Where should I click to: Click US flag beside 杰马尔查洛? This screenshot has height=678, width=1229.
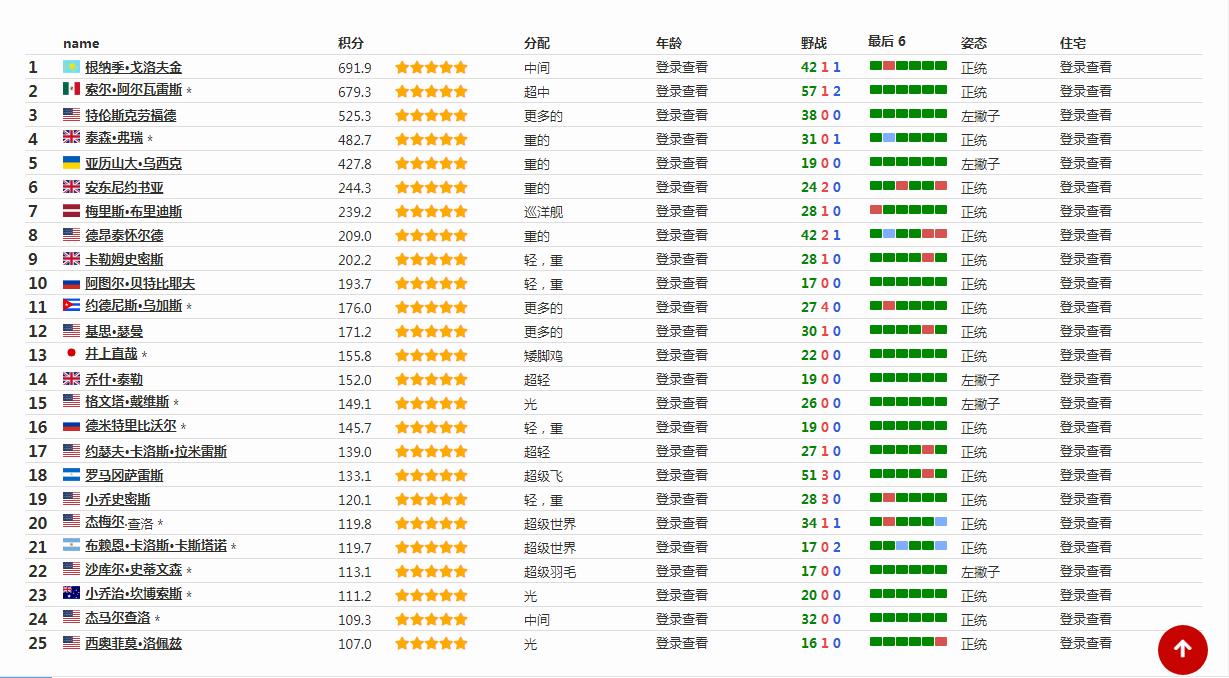coord(71,618)
